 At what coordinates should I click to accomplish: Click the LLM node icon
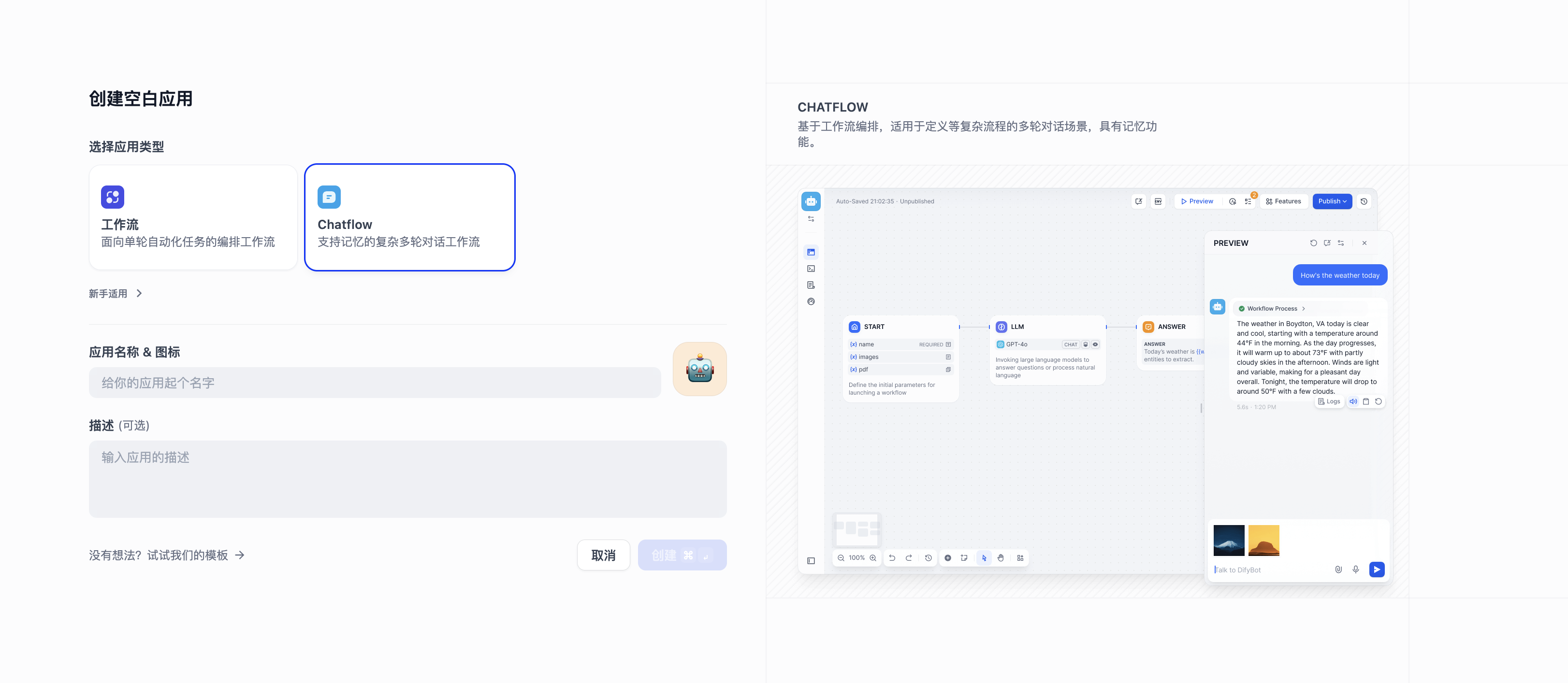tap(1002, 327)
